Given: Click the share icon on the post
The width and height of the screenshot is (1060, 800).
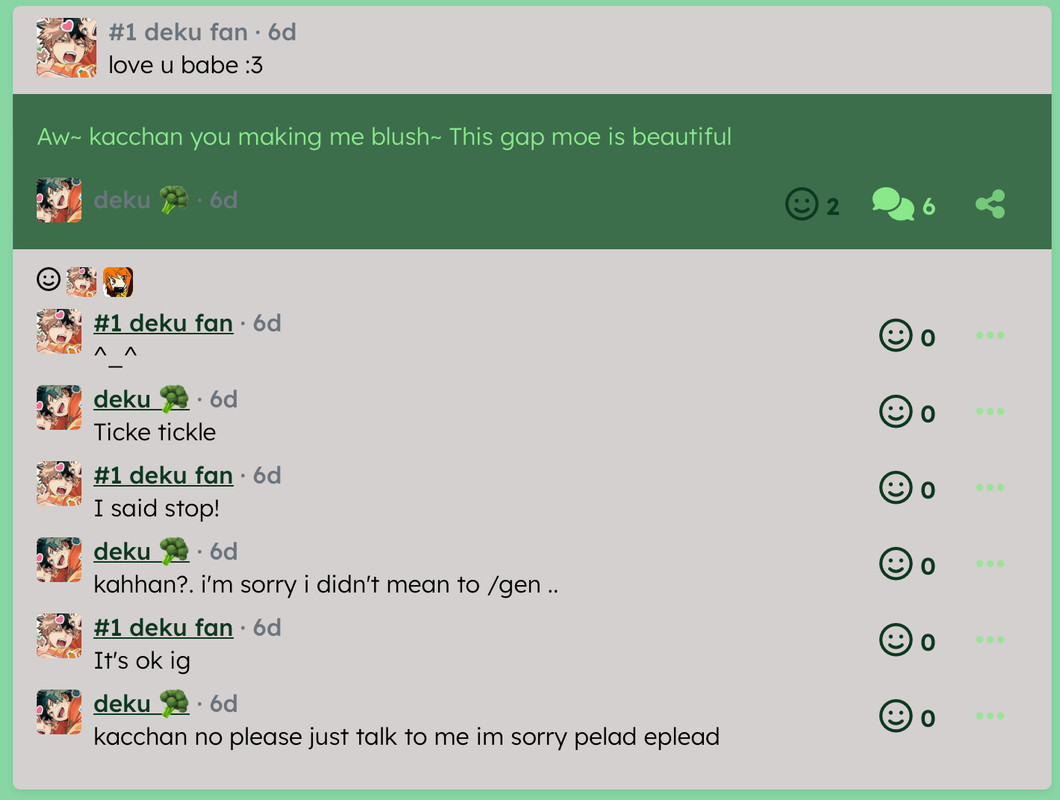Looking at the screenshot, I should (x=990, y=205).
